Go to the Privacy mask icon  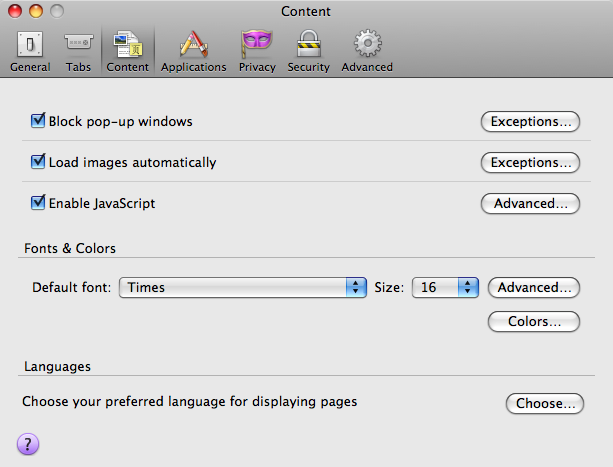pyautogui.click(x=256, y=51)
